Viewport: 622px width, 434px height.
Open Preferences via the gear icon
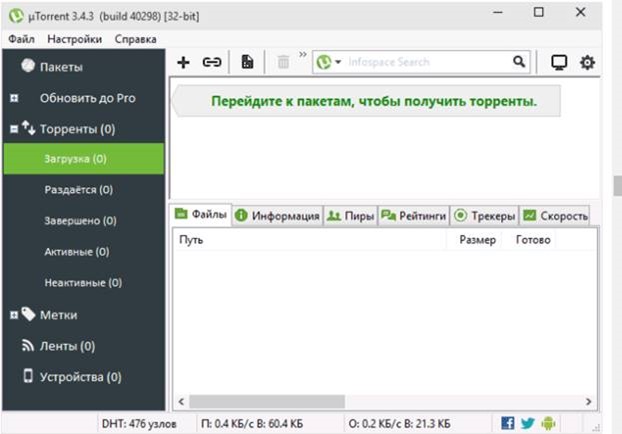click(587, 63)
